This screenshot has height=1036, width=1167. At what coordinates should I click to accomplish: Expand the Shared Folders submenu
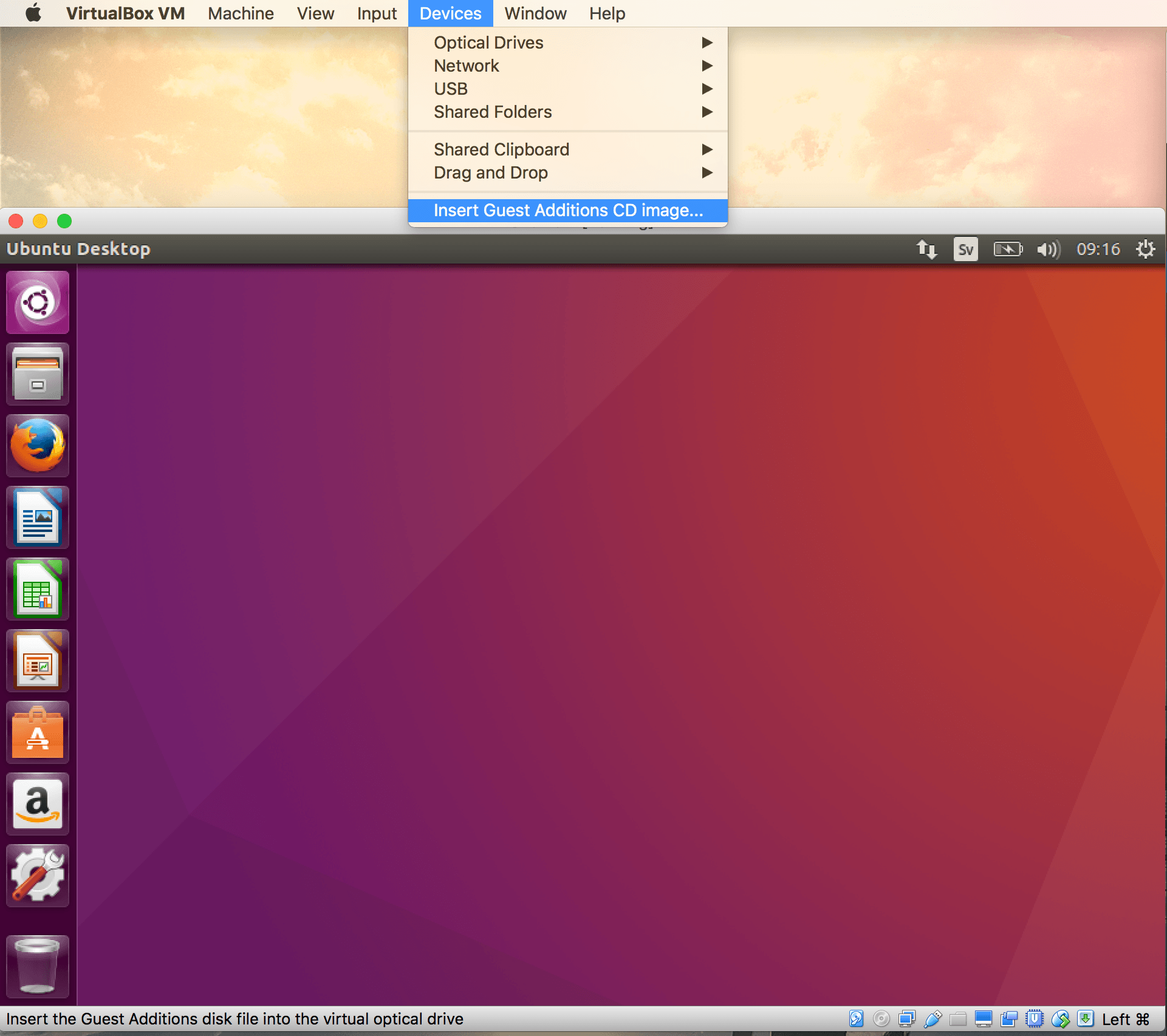tap(568, 112)
